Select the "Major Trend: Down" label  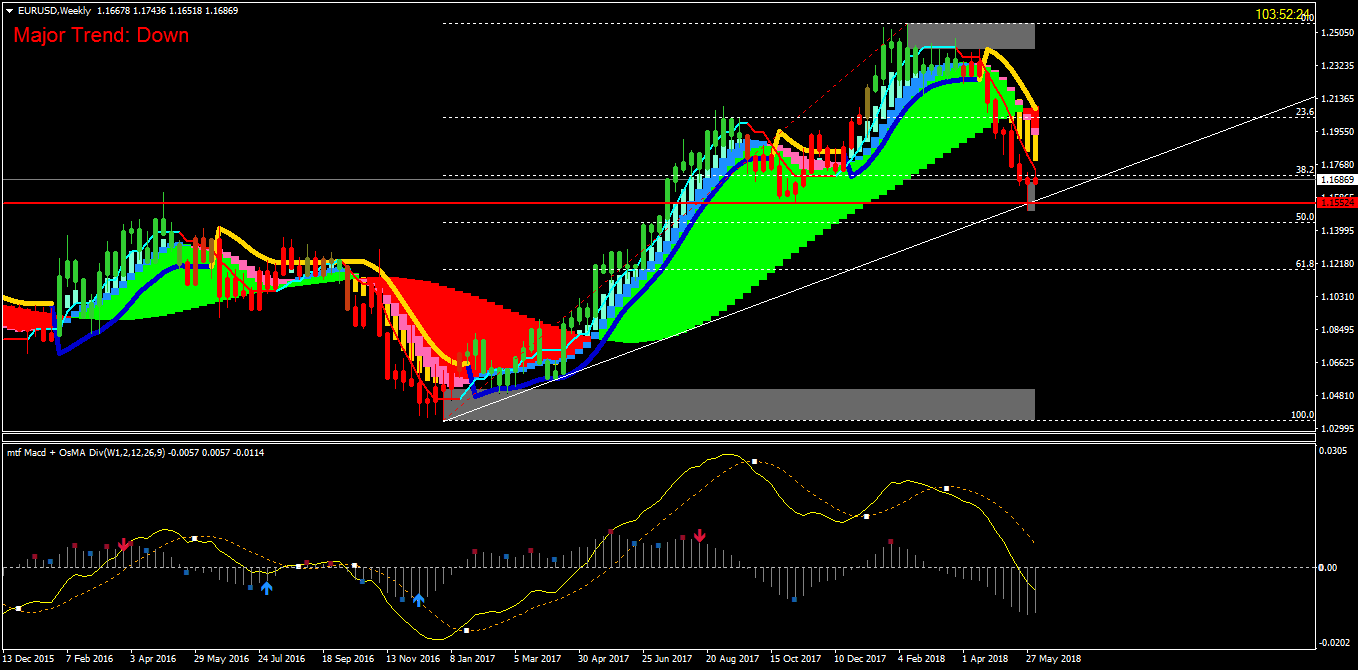pyautogui.click(x=101, y=35)
